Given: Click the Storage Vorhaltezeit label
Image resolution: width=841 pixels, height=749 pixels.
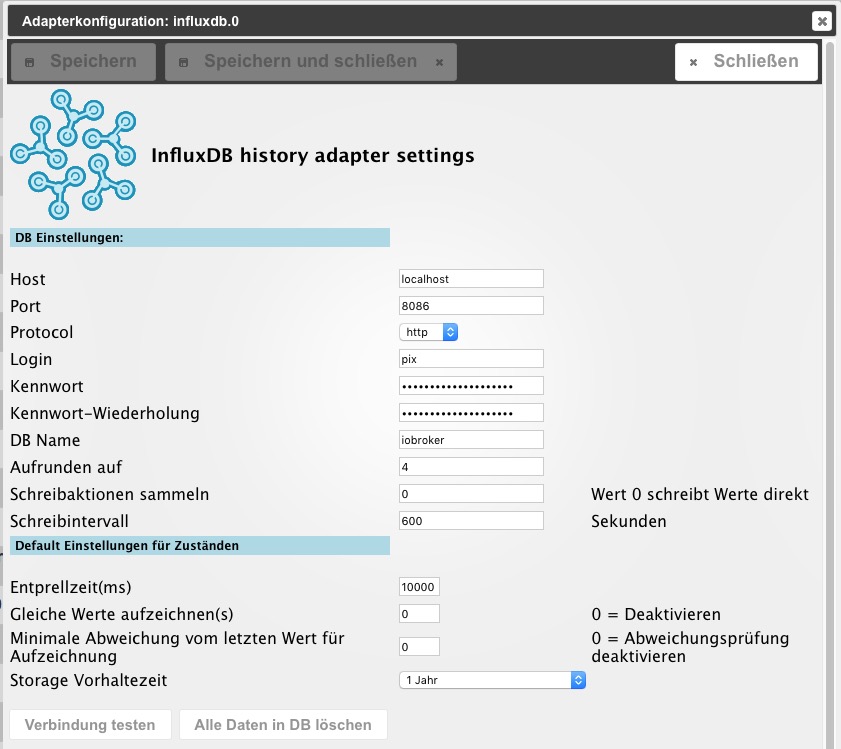Looking at the screenshot, I should 88,680.
